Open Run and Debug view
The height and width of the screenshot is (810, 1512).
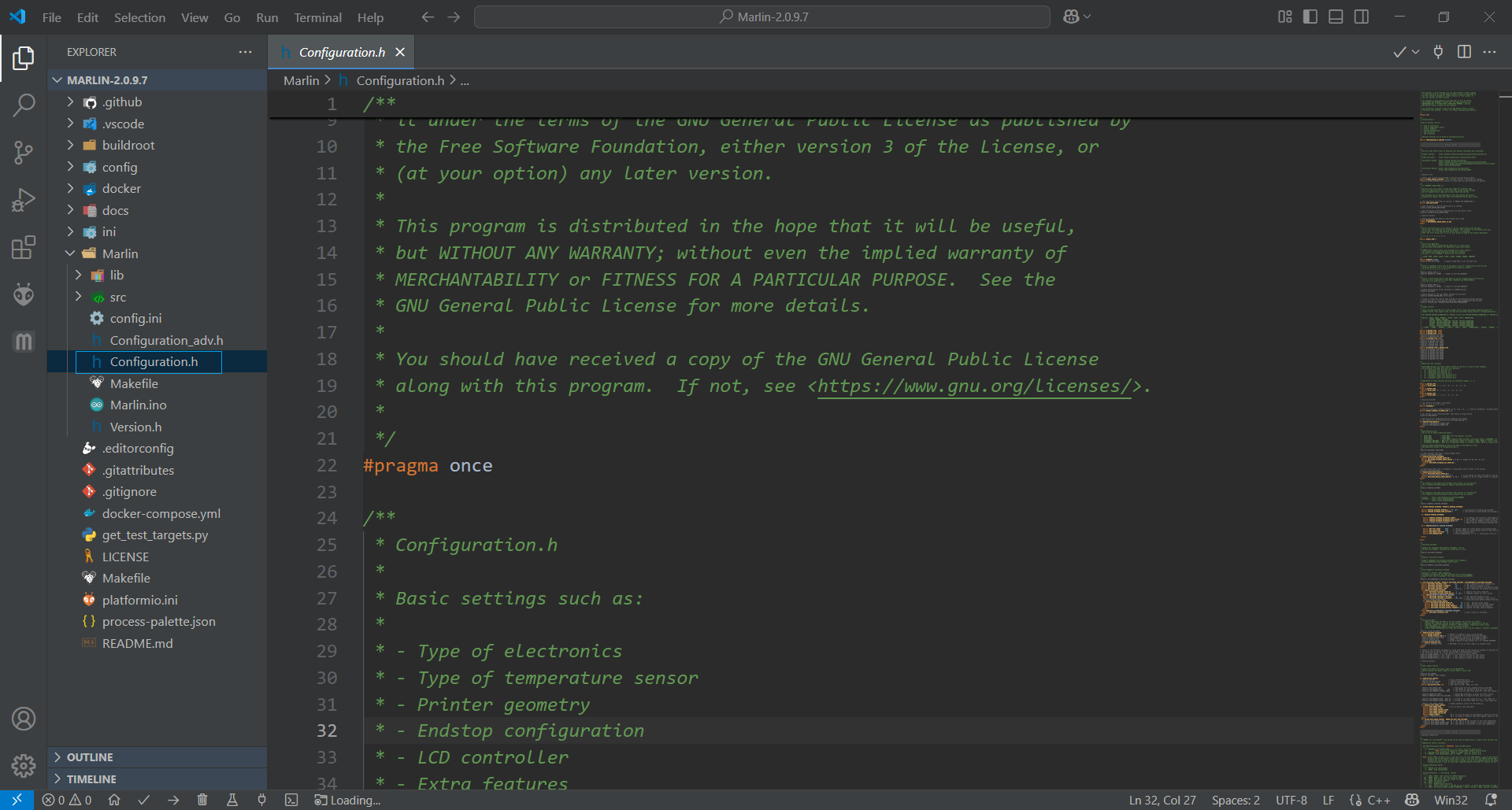pos(24,200)
